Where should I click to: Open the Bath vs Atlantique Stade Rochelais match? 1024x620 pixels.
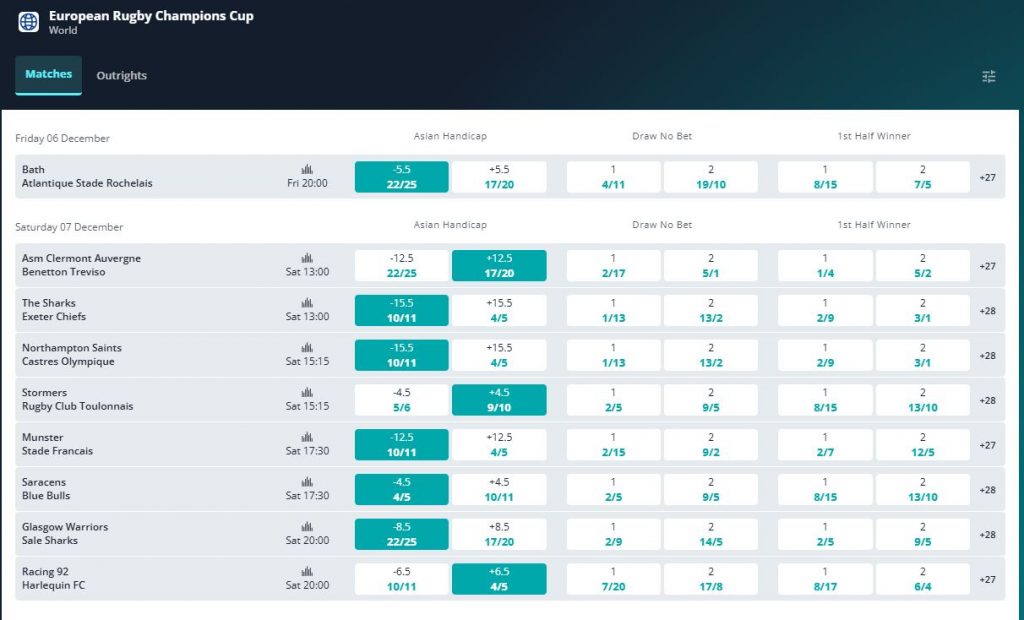click(87, 176)
